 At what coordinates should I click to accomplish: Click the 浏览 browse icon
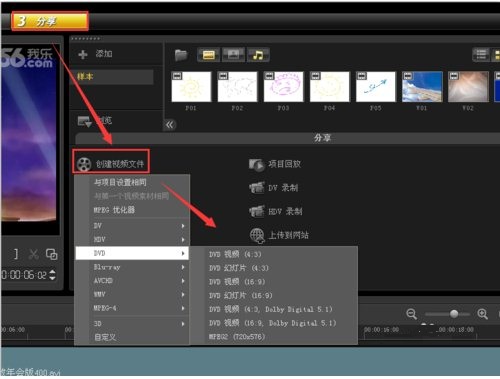84,121
